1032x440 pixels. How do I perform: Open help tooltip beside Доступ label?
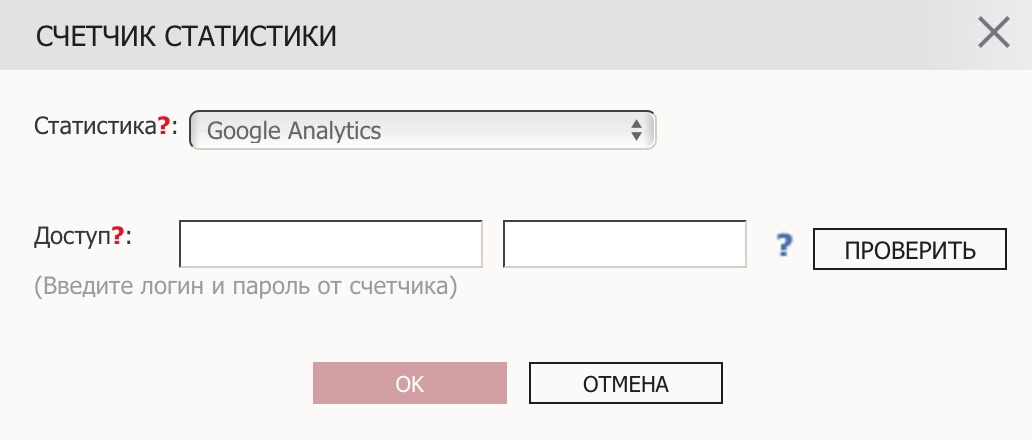[x=117, y=235]
